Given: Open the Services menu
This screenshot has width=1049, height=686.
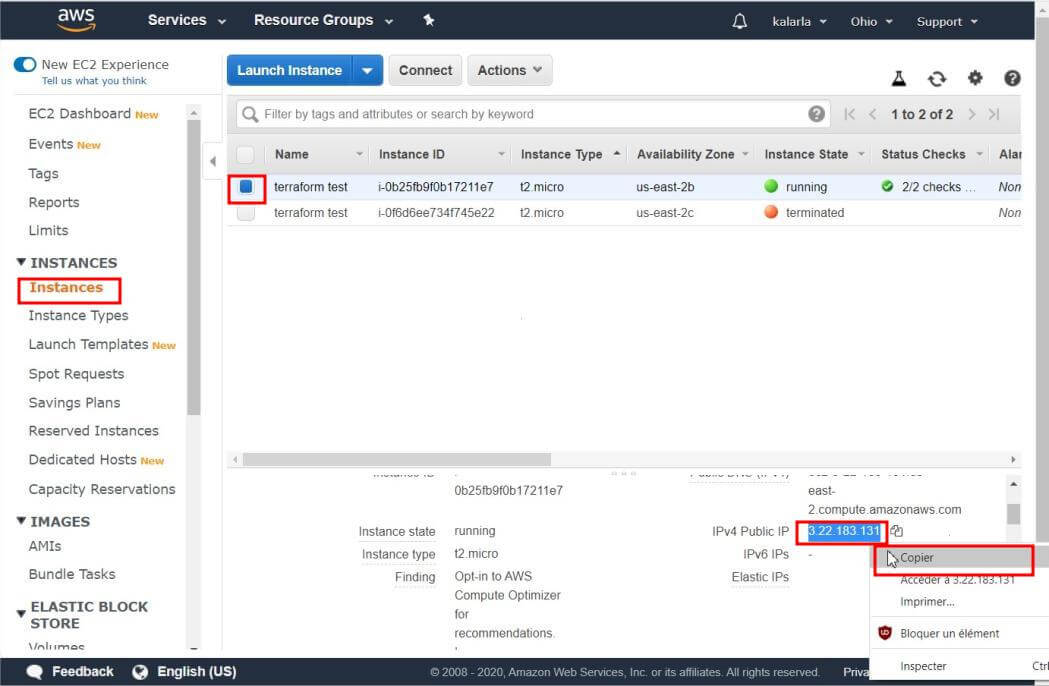Looking at the screenshot, I should 186,21.
